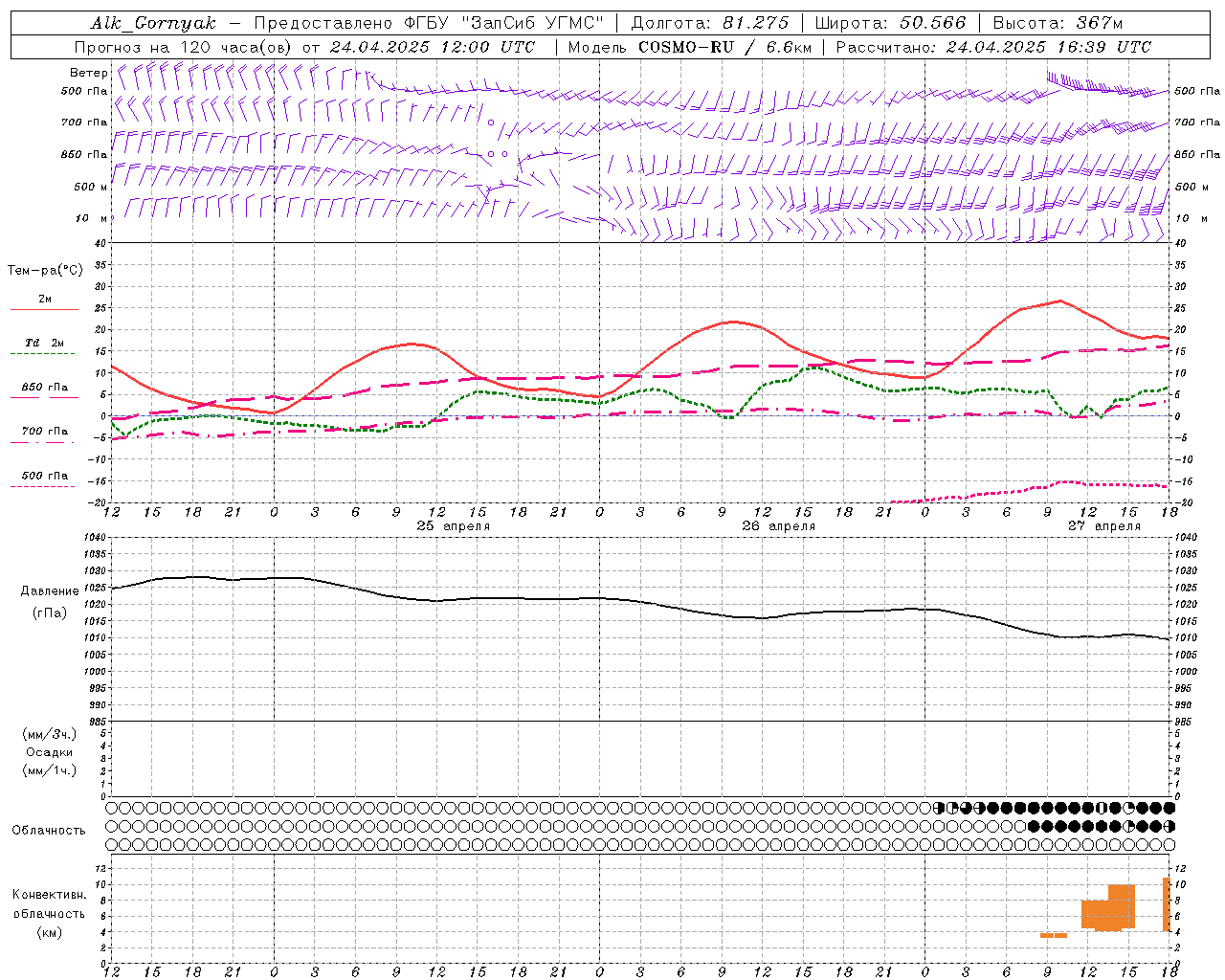Screen dimensions: 1225x980
Task: Click the 'Ветер' wind panel label
Action: coord(88,73)
